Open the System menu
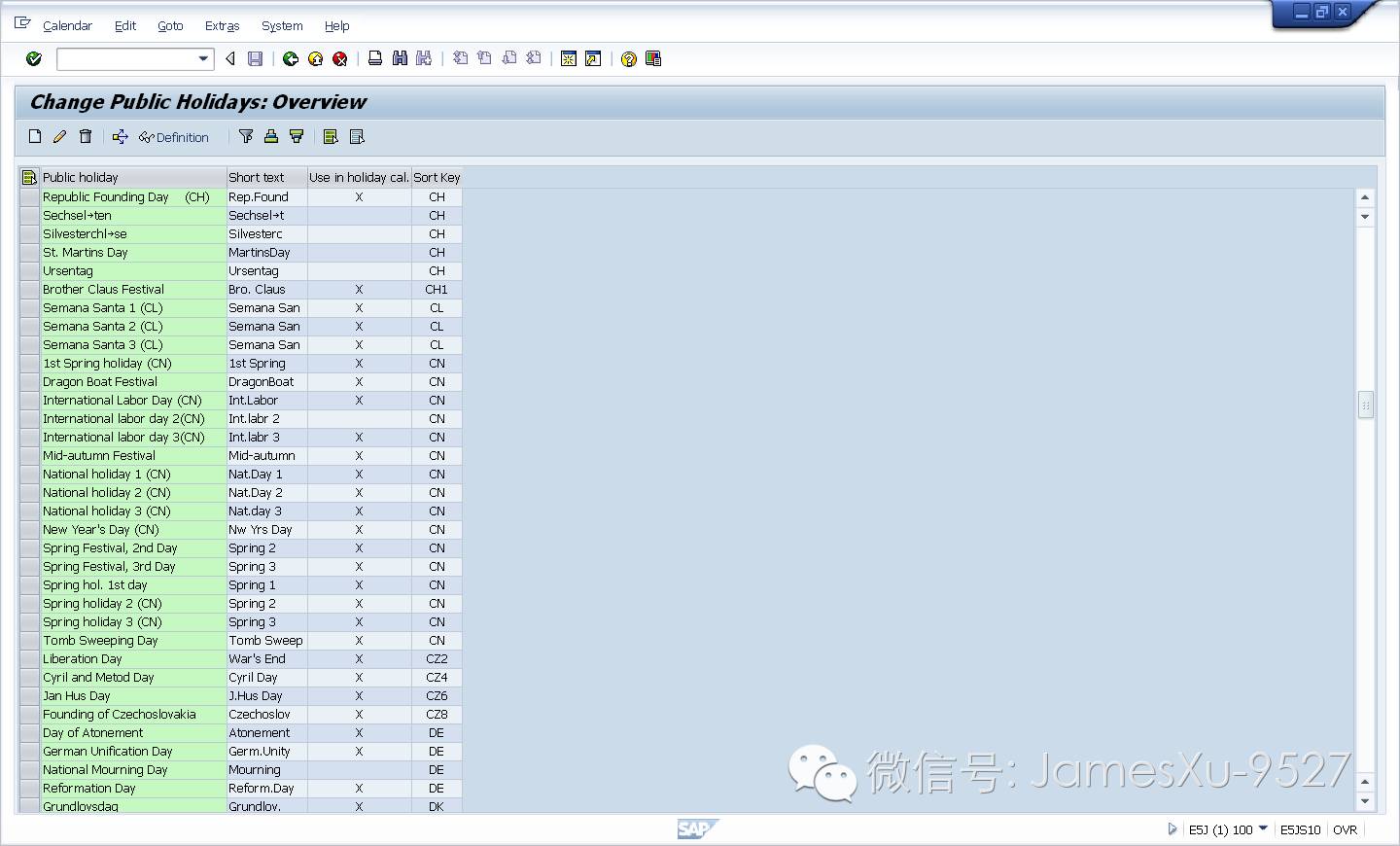1400x846 pixels. click(282, 26)
